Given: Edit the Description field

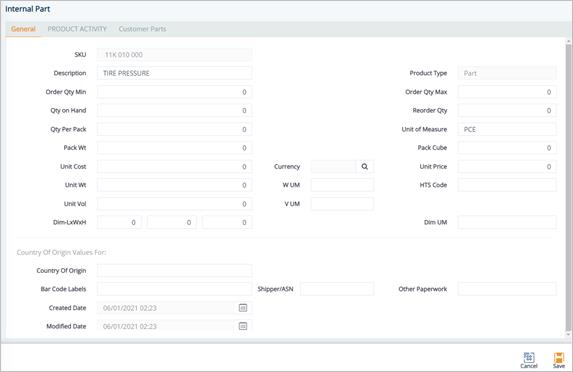Looking at the screenshot, I should tap(174, 73).
